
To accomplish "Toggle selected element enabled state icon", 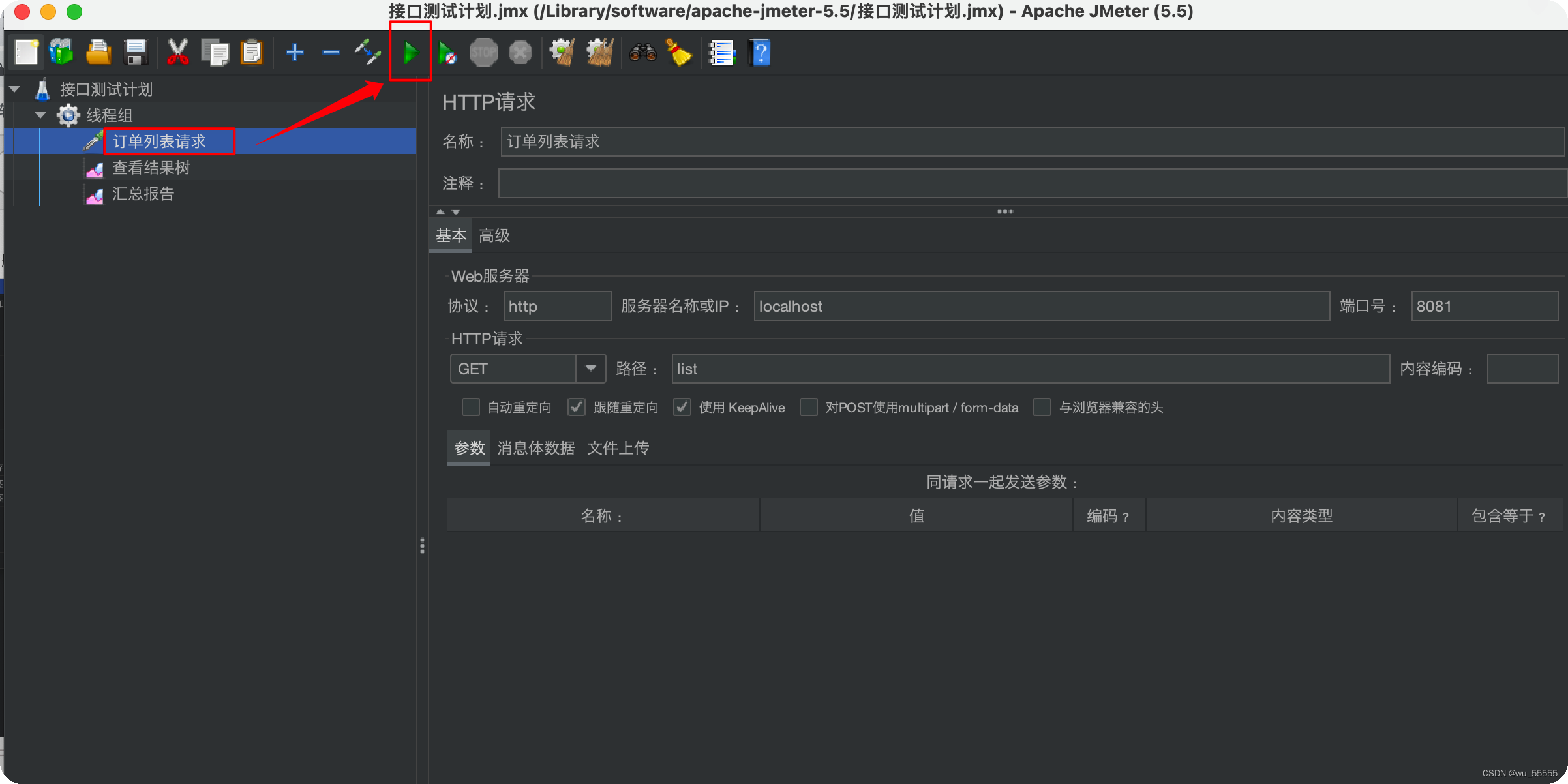I will point(368,52).
